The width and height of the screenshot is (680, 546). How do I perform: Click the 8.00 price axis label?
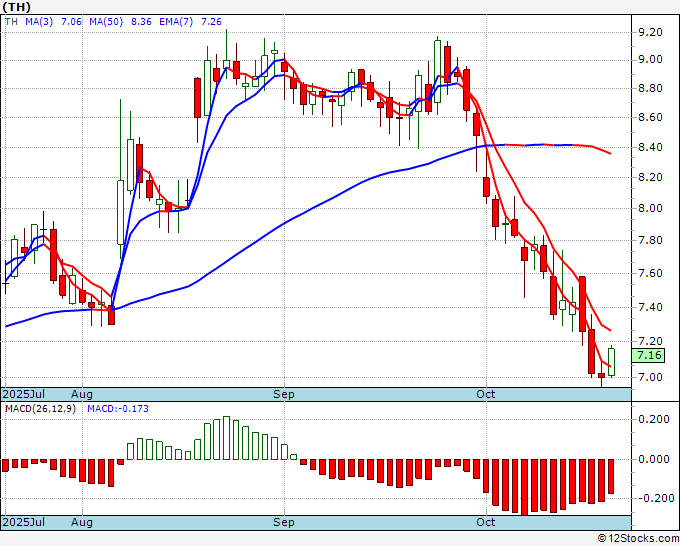(x=650, y=208)
